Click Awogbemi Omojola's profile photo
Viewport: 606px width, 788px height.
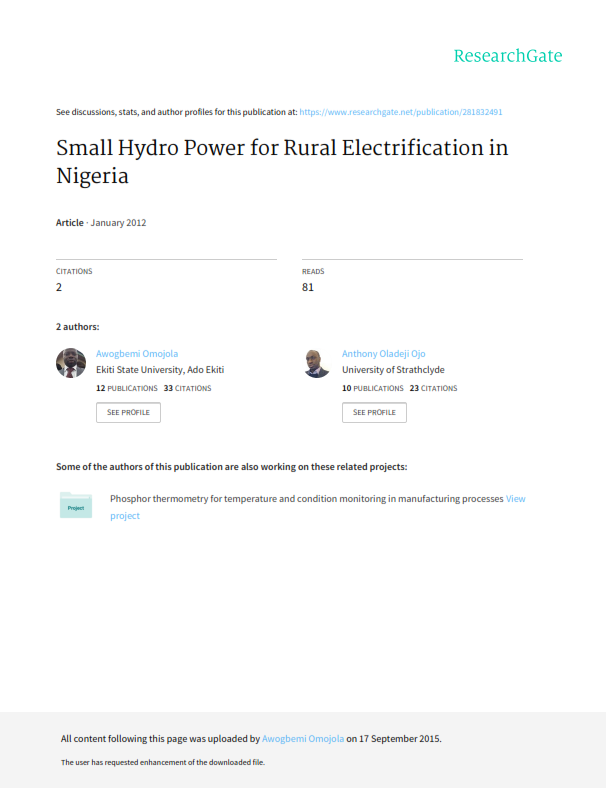[x=71, y=363]
